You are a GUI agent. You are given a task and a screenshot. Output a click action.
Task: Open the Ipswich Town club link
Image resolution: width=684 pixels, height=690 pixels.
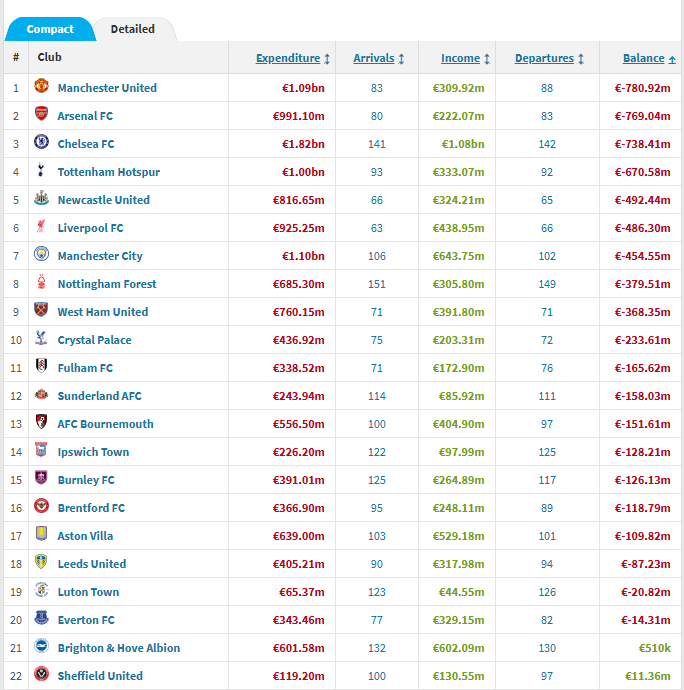pyautogui.click(x=93, y=452)
